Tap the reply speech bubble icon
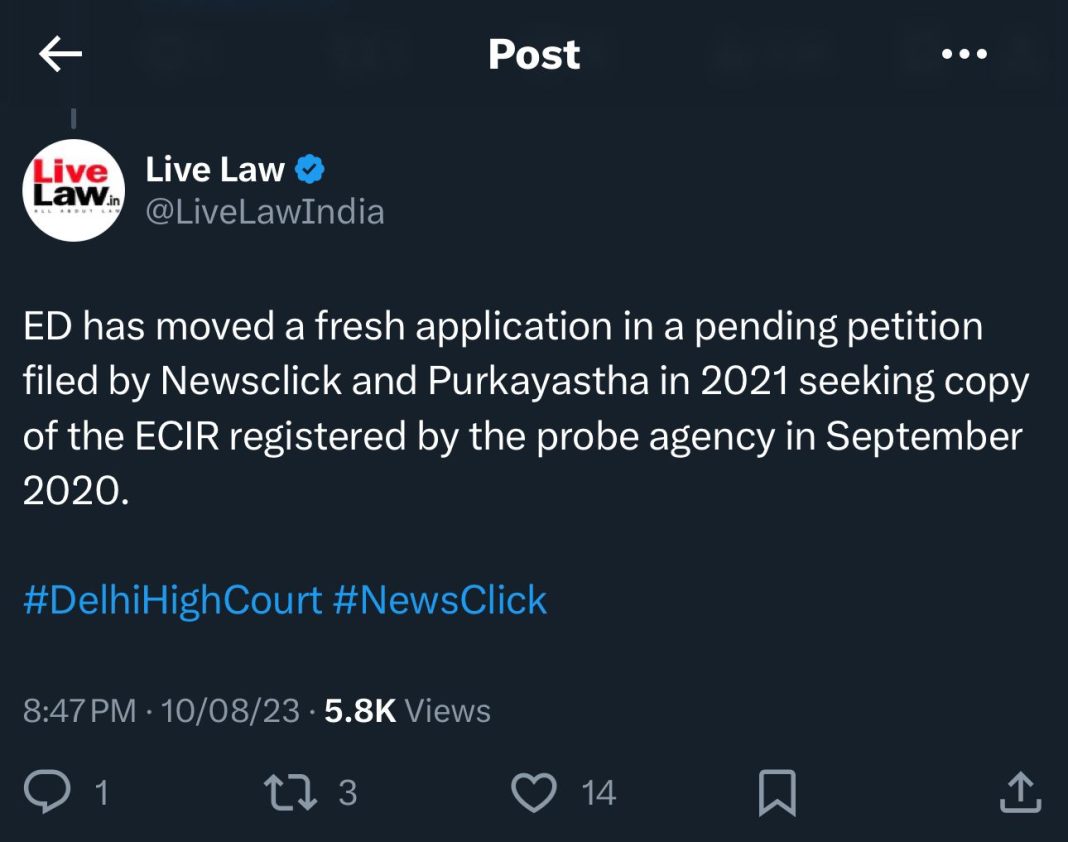The height and width of the screenshot is (842, 1068). 47,792
